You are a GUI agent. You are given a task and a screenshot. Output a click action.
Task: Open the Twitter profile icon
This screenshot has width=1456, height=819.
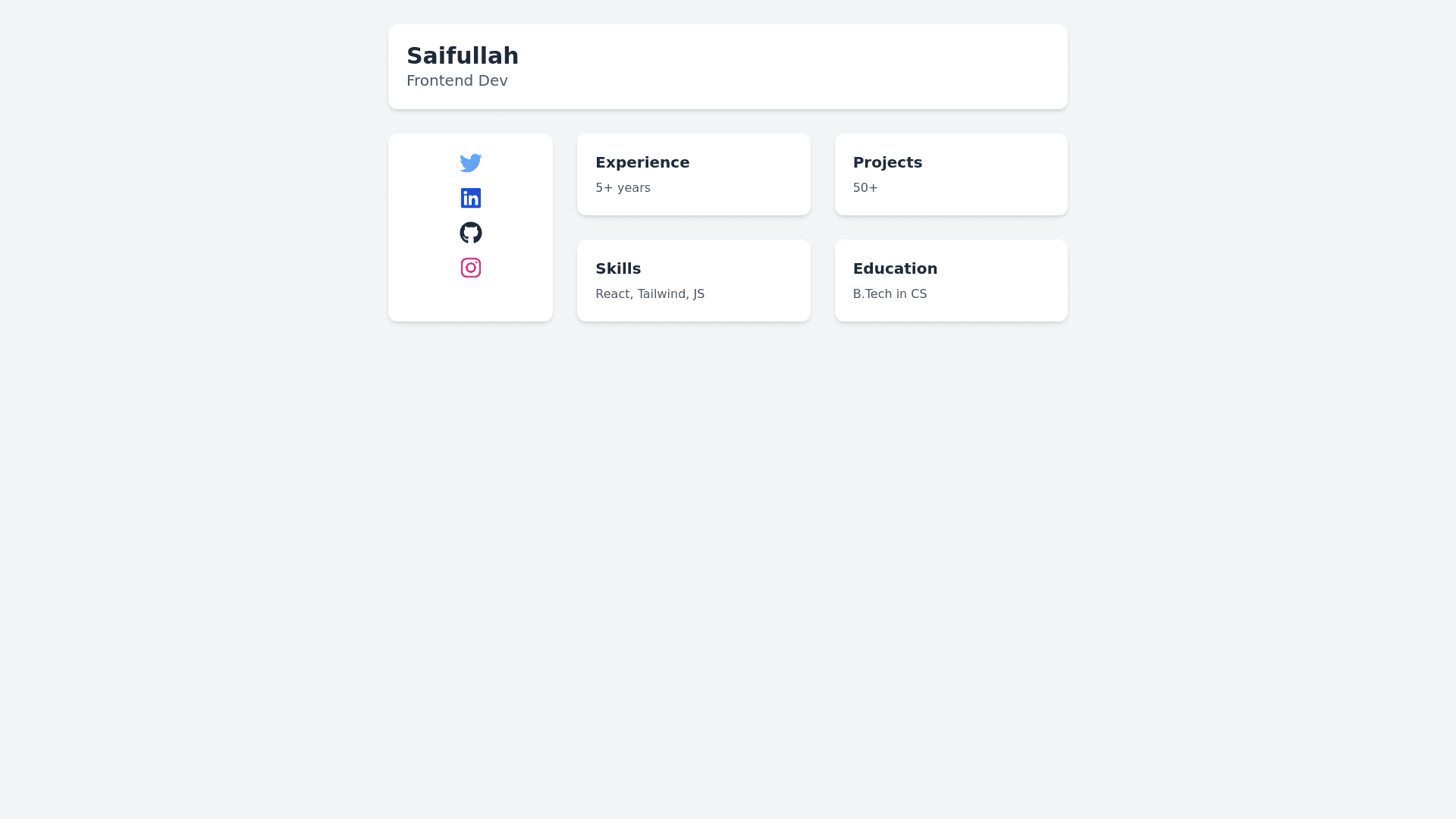tap(470, 163)
